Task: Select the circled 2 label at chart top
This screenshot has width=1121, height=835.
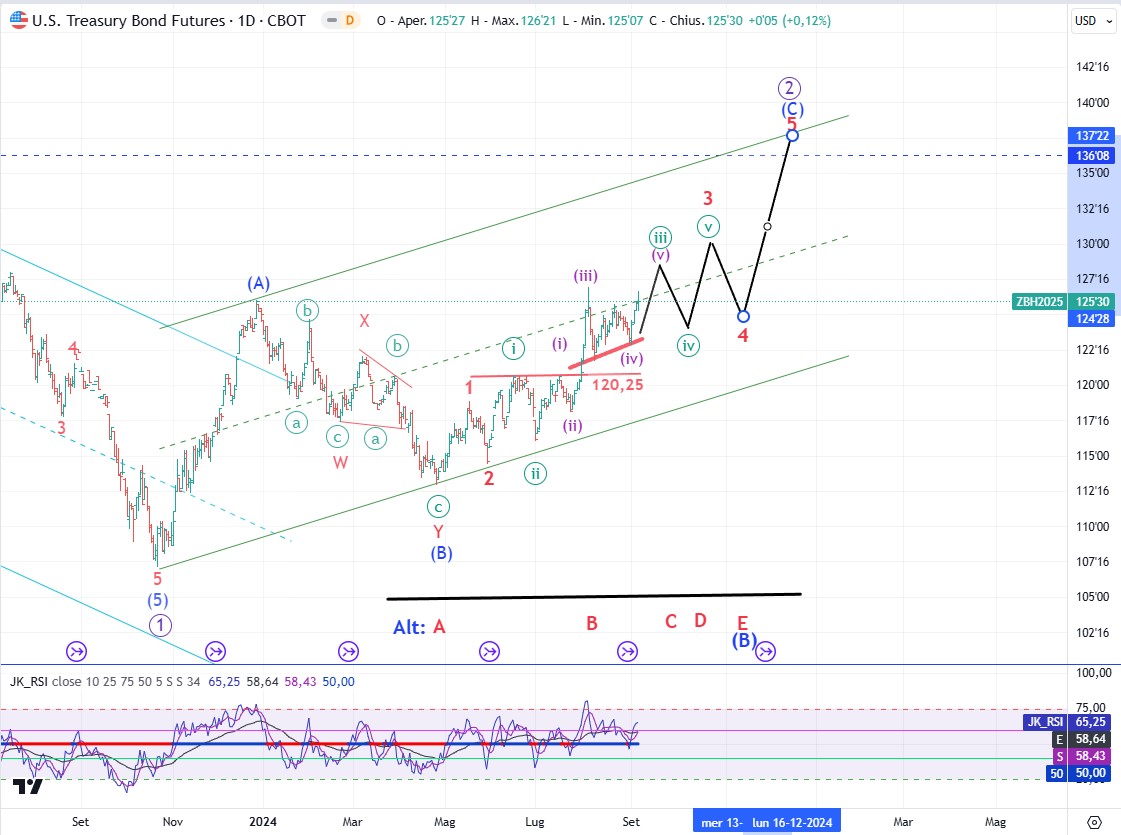Action: click(789, 89)
